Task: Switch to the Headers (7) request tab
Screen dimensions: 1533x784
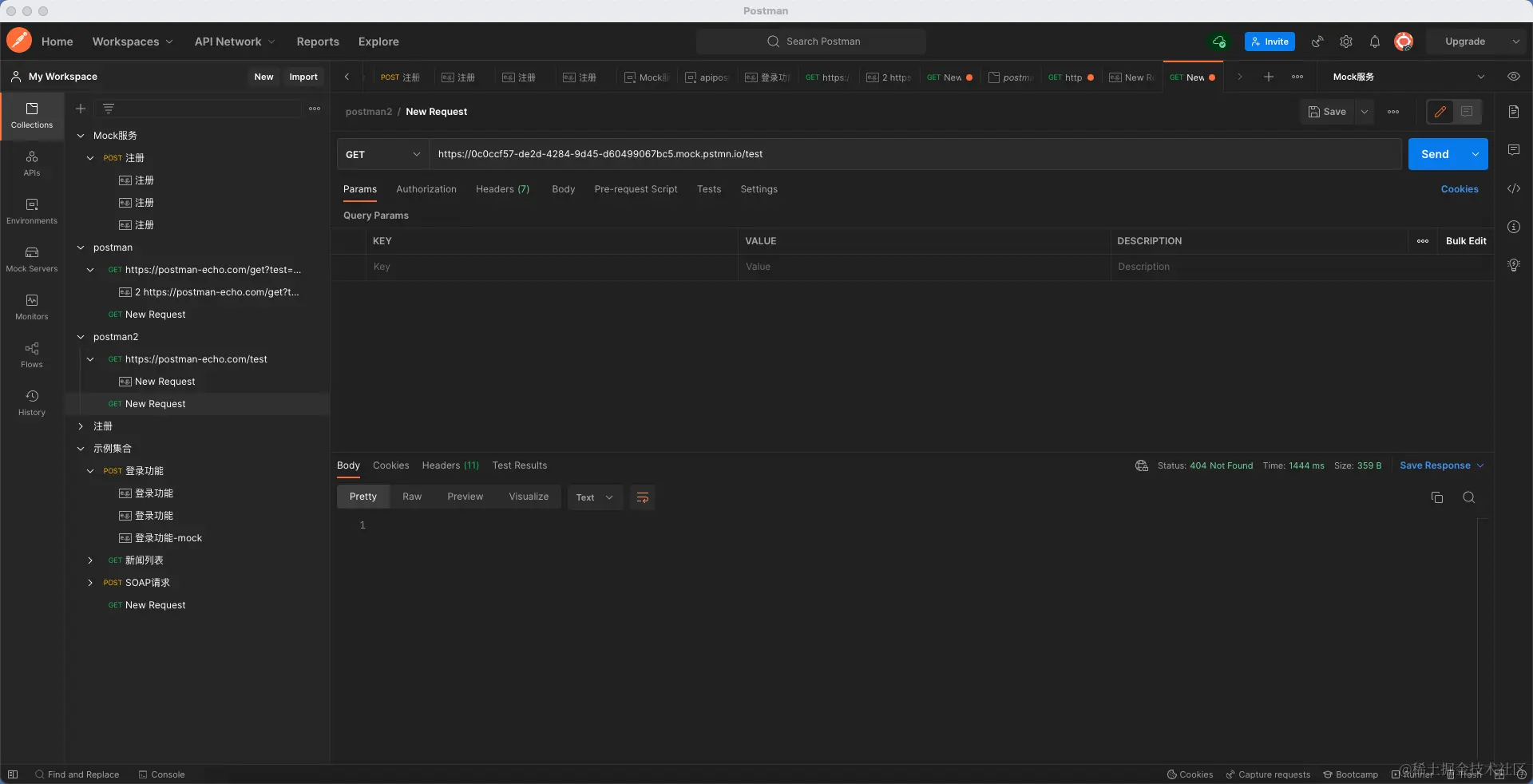Action: coord(503,189)
